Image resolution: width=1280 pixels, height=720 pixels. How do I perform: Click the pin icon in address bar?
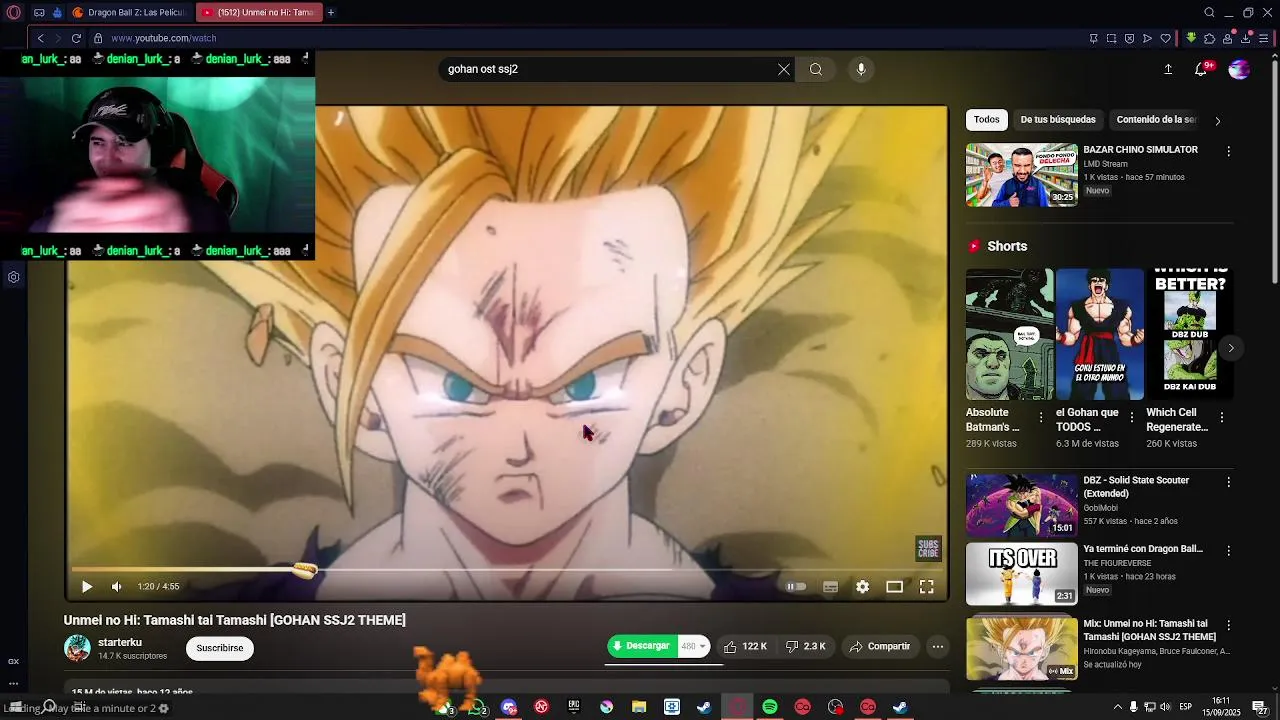(x=1093, y=38)
